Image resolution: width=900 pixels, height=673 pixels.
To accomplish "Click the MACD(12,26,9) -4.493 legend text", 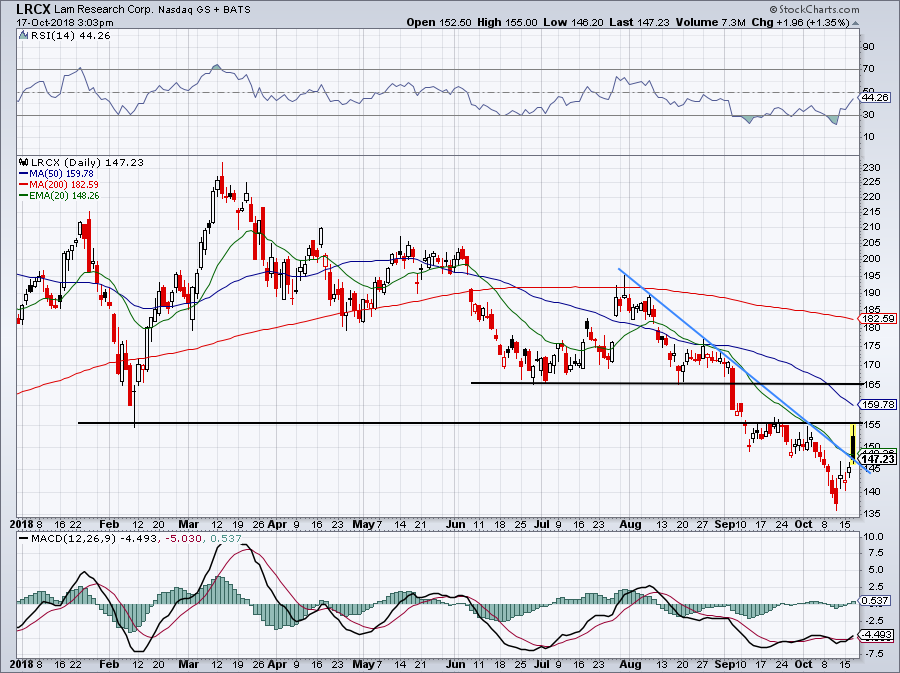I will 93,539.
